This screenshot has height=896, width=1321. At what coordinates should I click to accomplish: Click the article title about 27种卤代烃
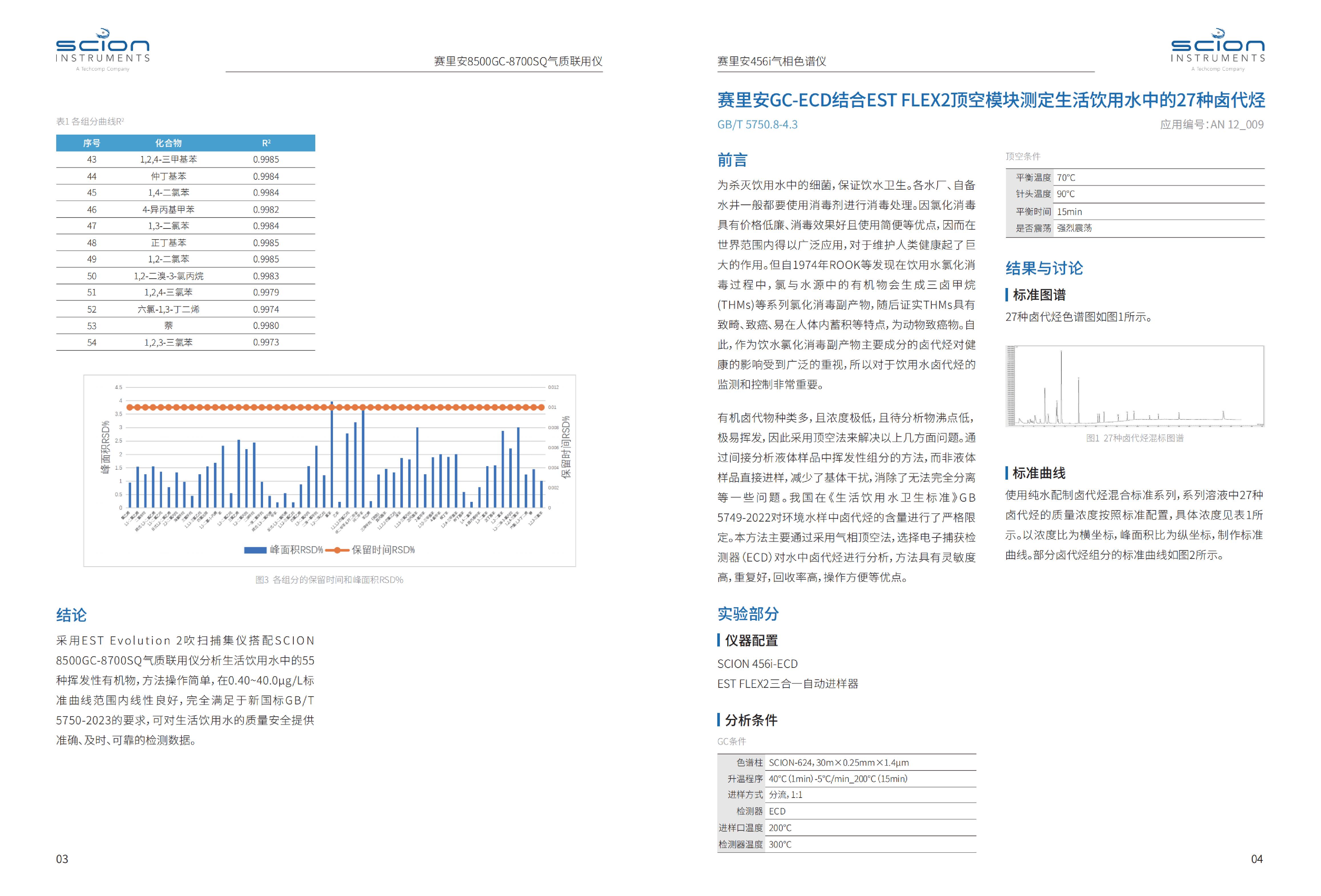pos(991,100)
